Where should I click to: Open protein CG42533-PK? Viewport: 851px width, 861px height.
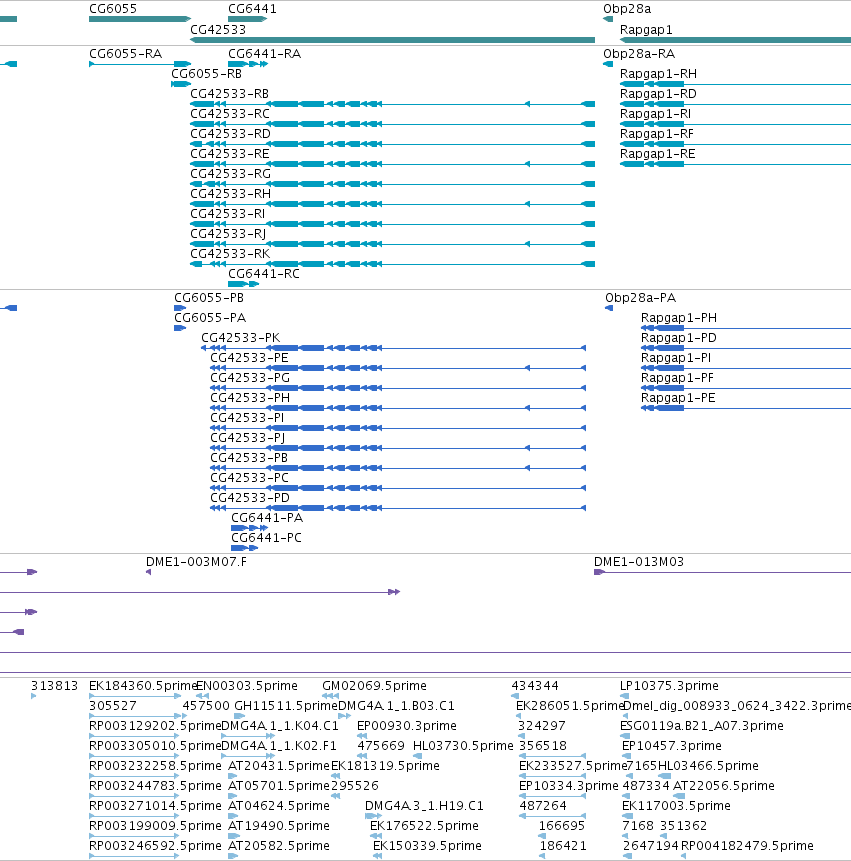pyautogui.click(x=240, y=338)
